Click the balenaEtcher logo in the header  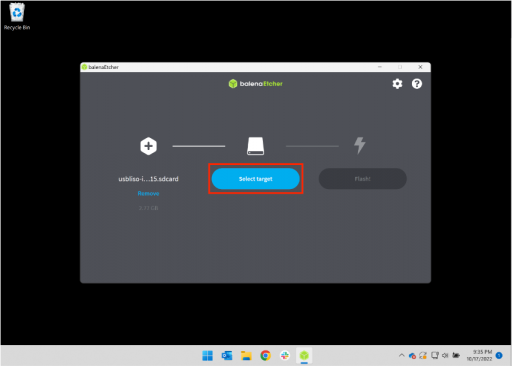[256, 84]
